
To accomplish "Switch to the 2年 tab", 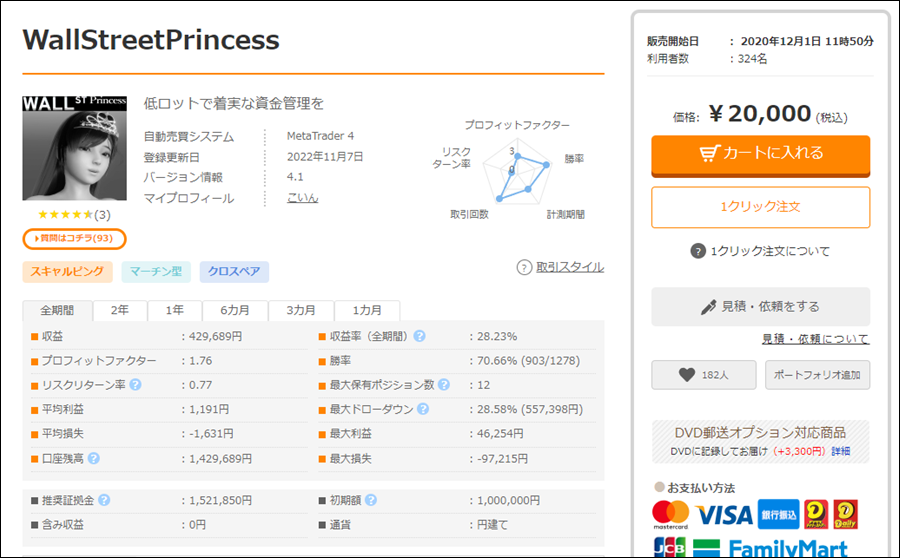I will tap(119, 310).
